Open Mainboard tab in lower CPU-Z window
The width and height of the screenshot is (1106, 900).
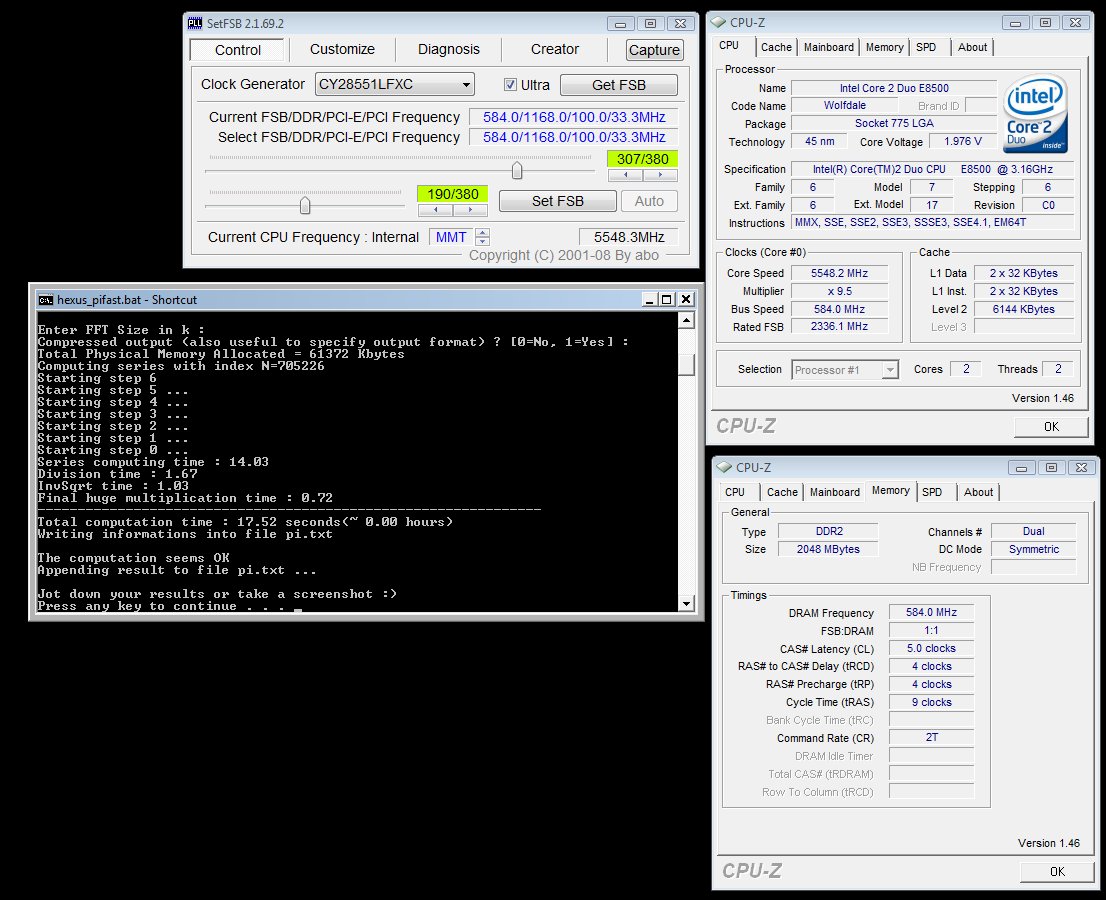pos(834,492)
